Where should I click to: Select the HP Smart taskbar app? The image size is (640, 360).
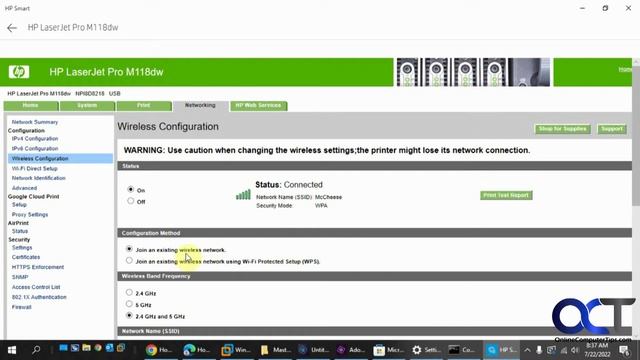point(501,350)
